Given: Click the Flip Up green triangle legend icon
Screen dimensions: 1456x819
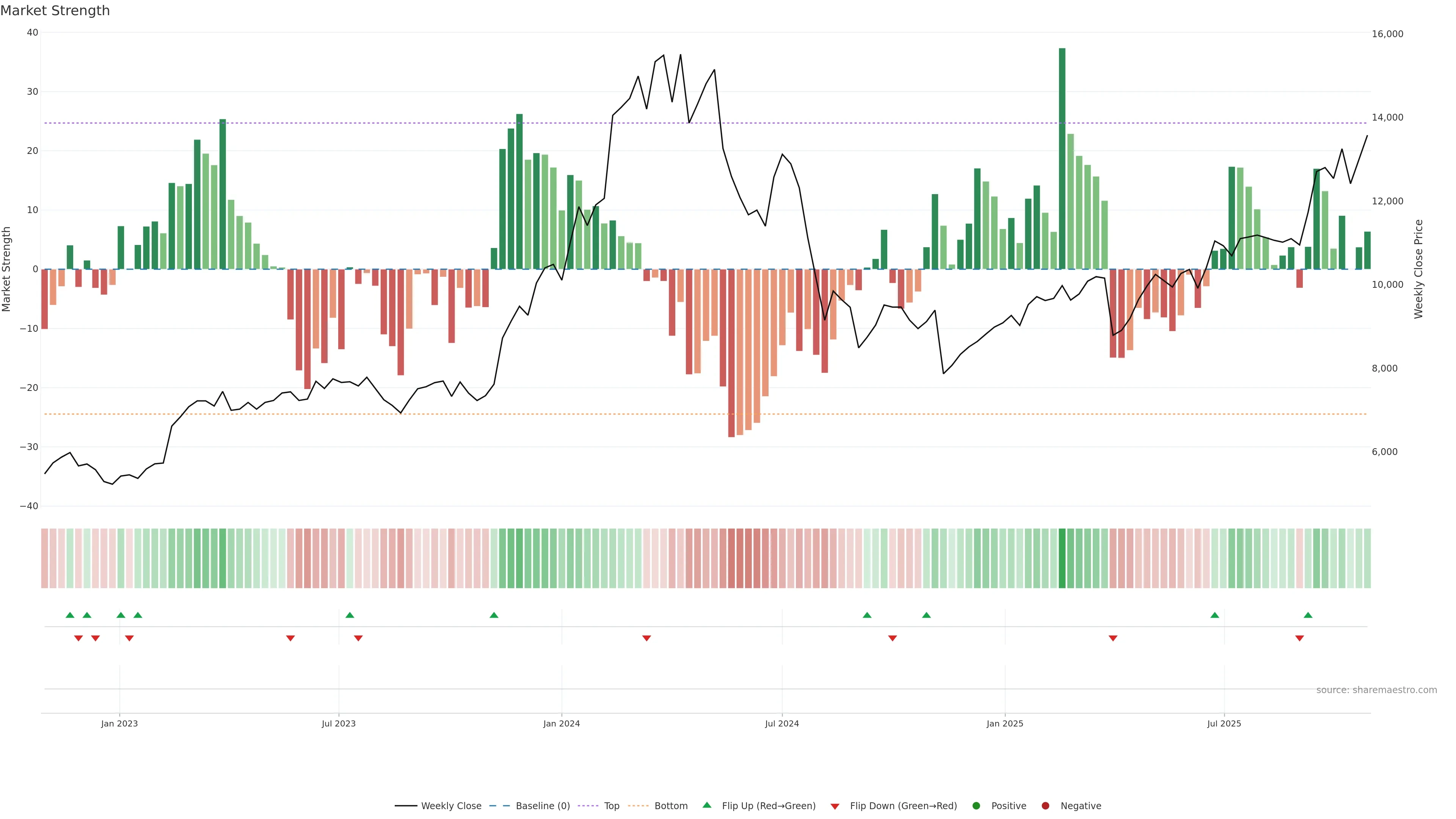Looking at the screenshot, I should [706, 805].
